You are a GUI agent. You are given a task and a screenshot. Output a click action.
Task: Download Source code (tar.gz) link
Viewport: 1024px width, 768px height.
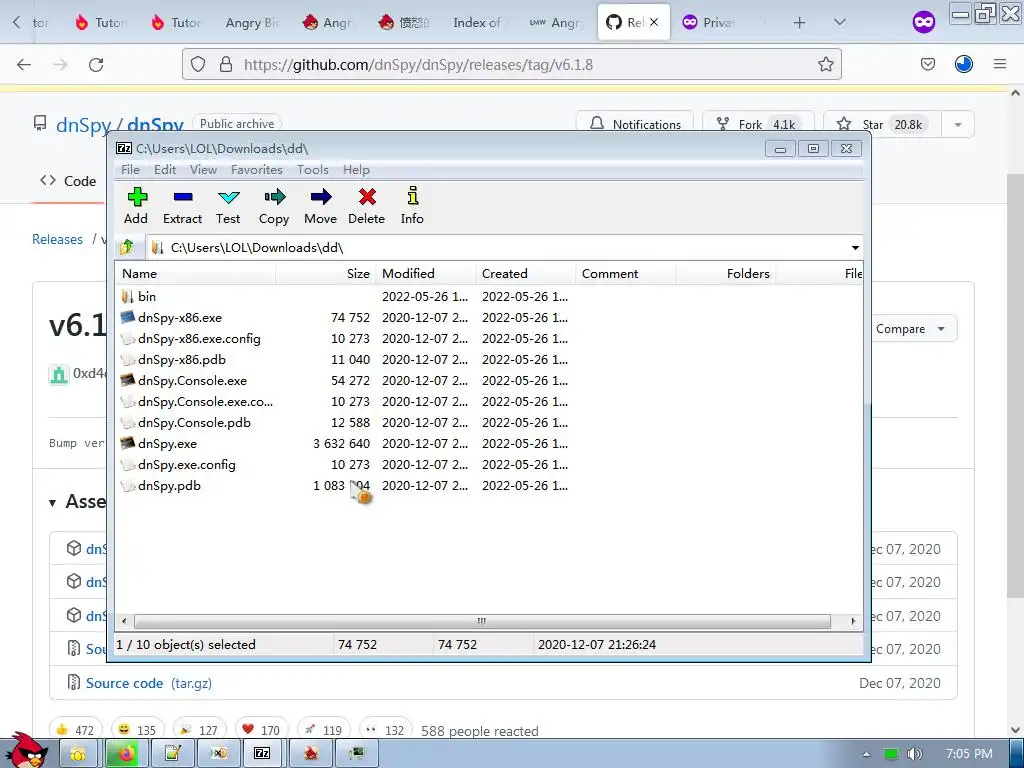[149, 683]
